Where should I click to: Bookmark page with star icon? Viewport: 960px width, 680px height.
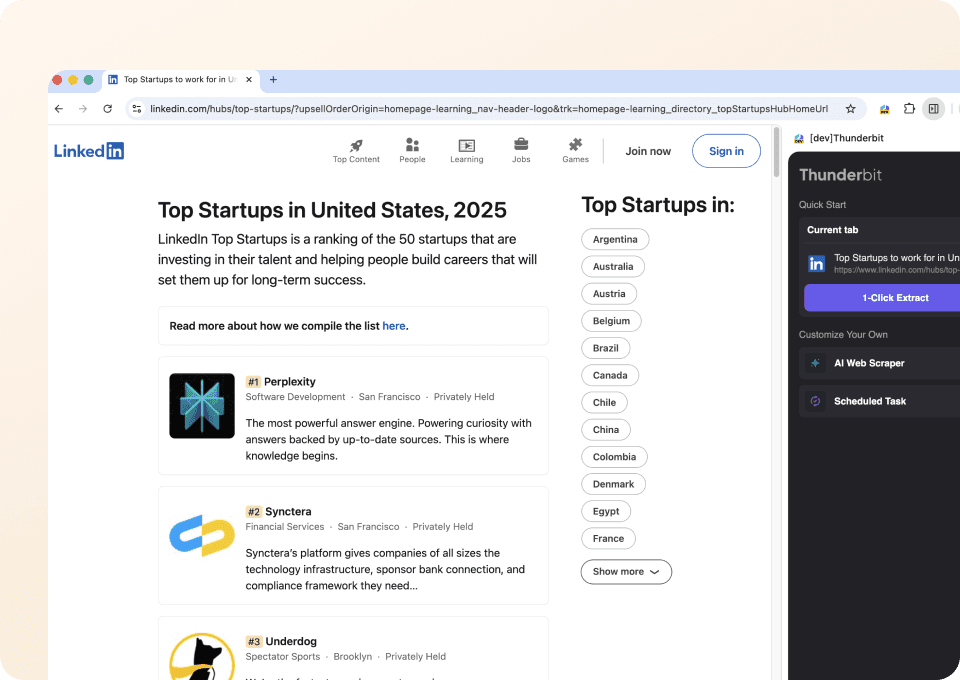pos(851,109)
